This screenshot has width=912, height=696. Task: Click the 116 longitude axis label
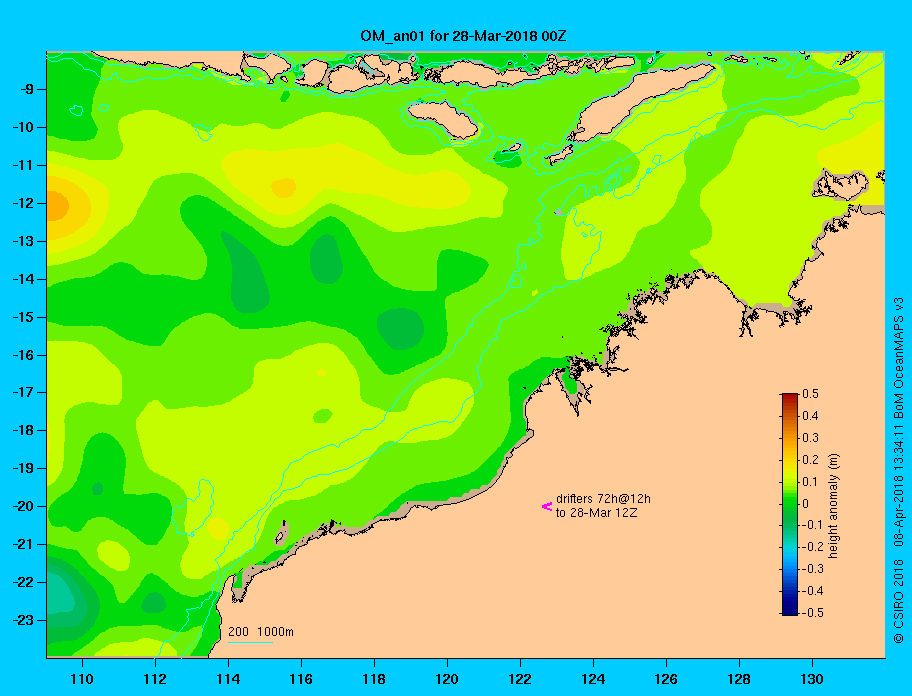click(x=301, y=679)
